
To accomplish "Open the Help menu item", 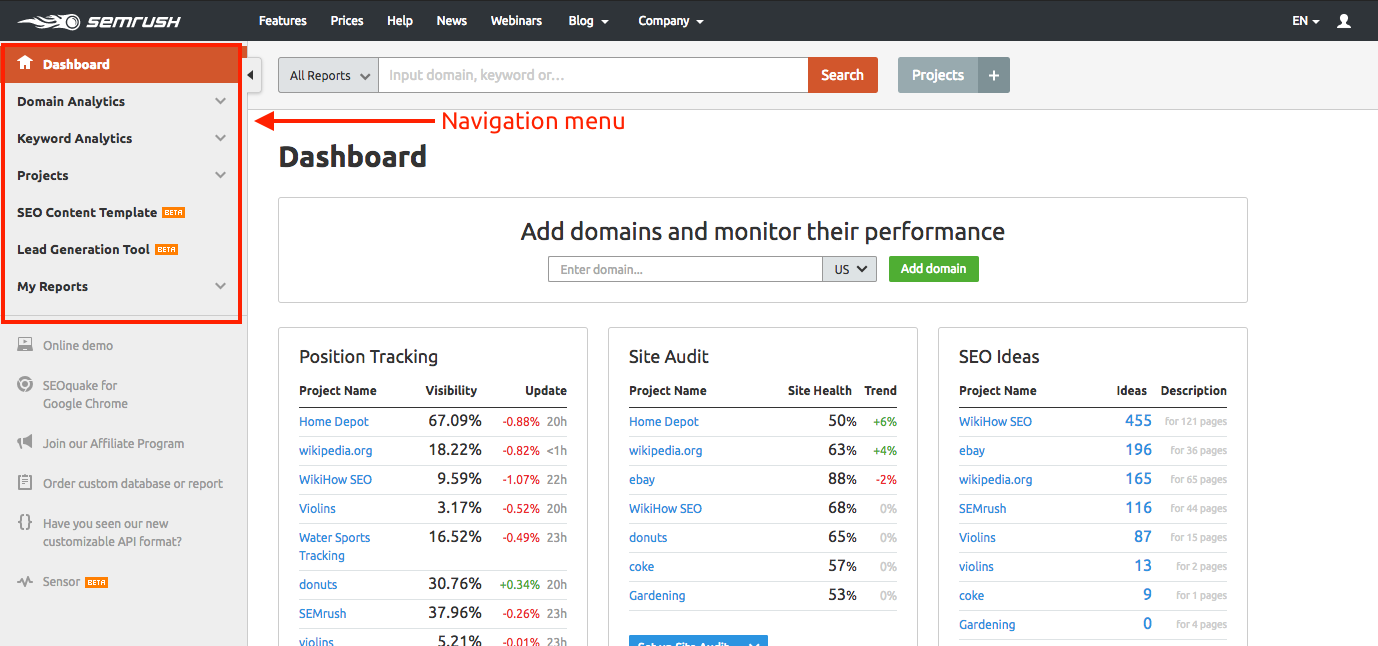I will tap(400, 21).
